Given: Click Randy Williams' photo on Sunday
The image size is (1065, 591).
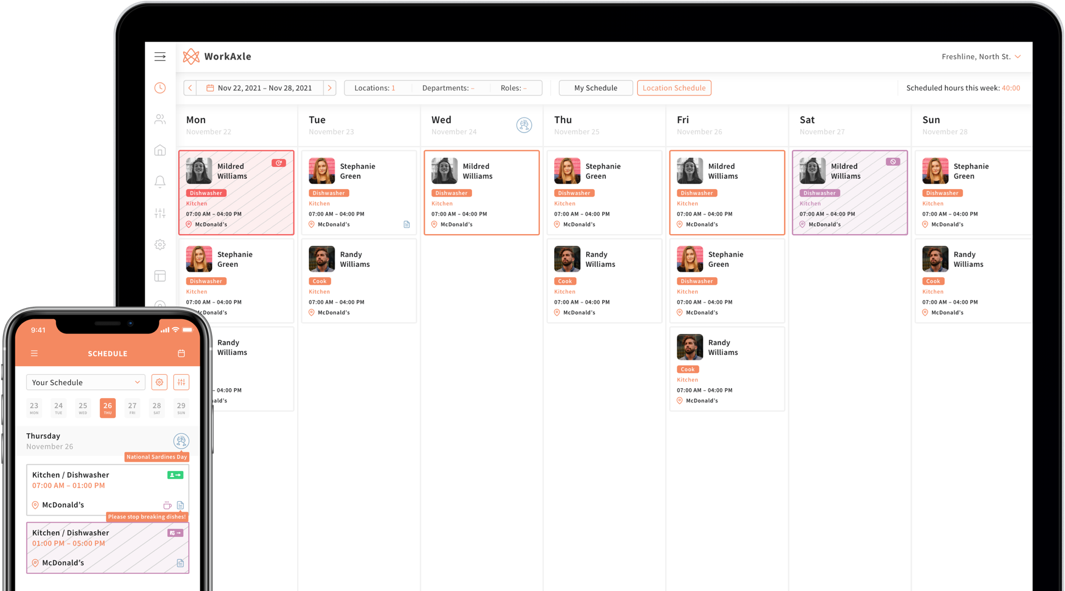Looking at the screenshot, I should tap(935, 259).
